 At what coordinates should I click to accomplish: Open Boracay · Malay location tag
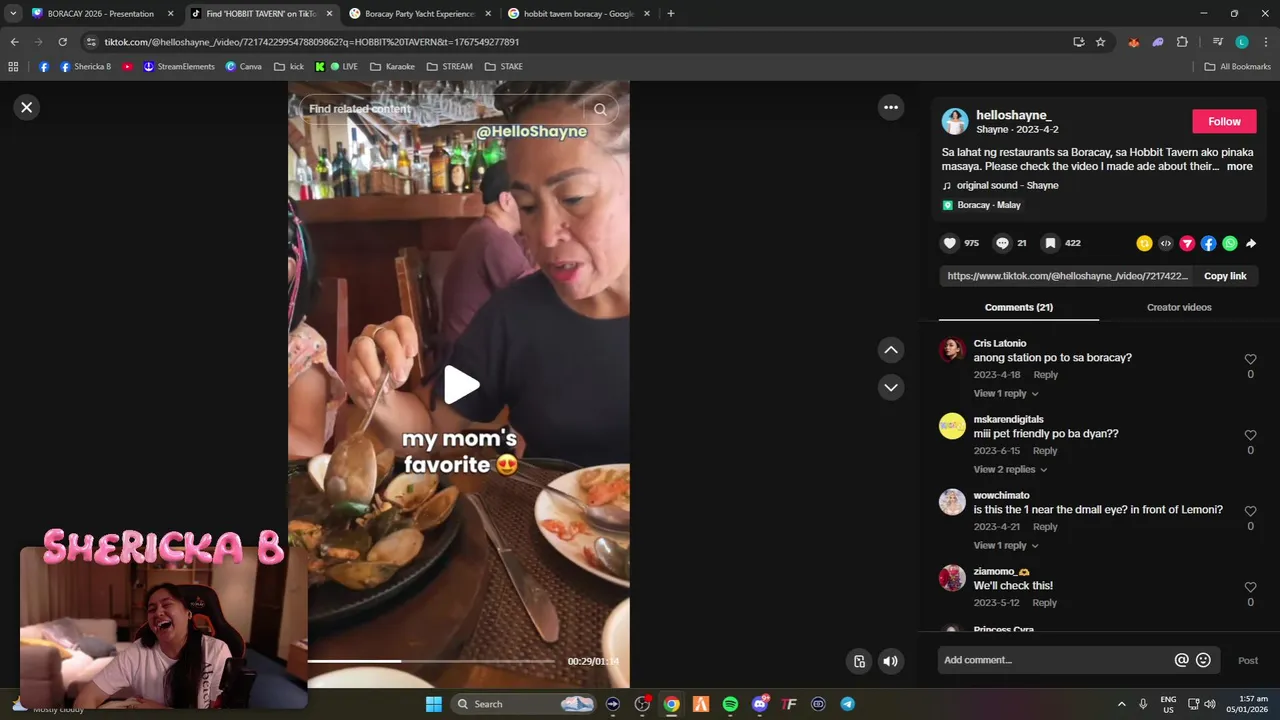(989, 205)
